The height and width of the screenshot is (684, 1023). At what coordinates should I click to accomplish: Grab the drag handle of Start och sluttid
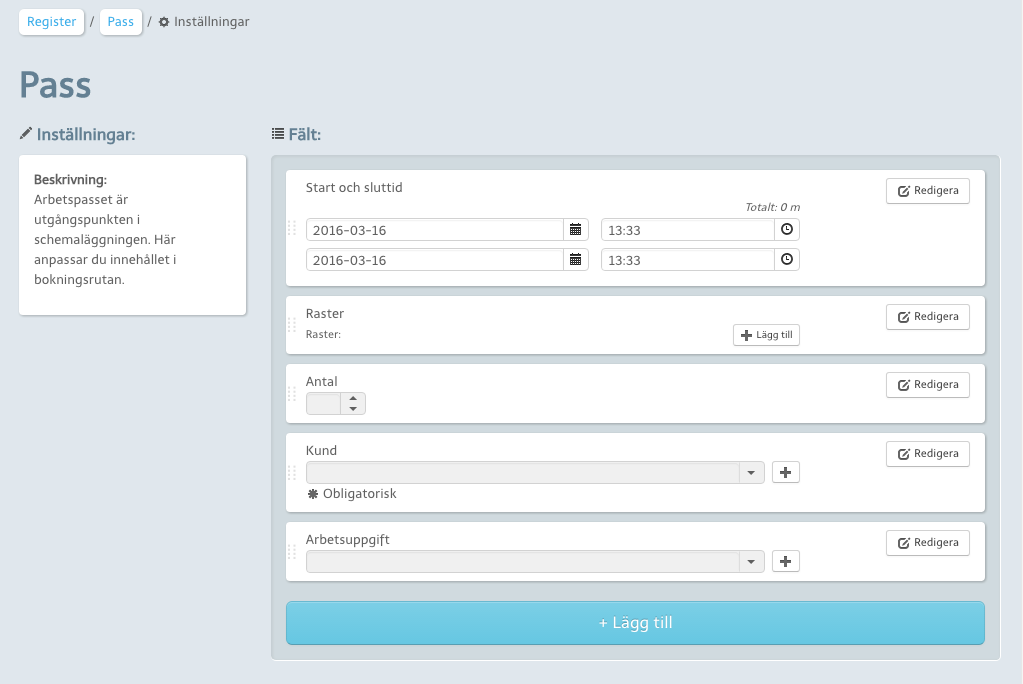coord(292,228)
